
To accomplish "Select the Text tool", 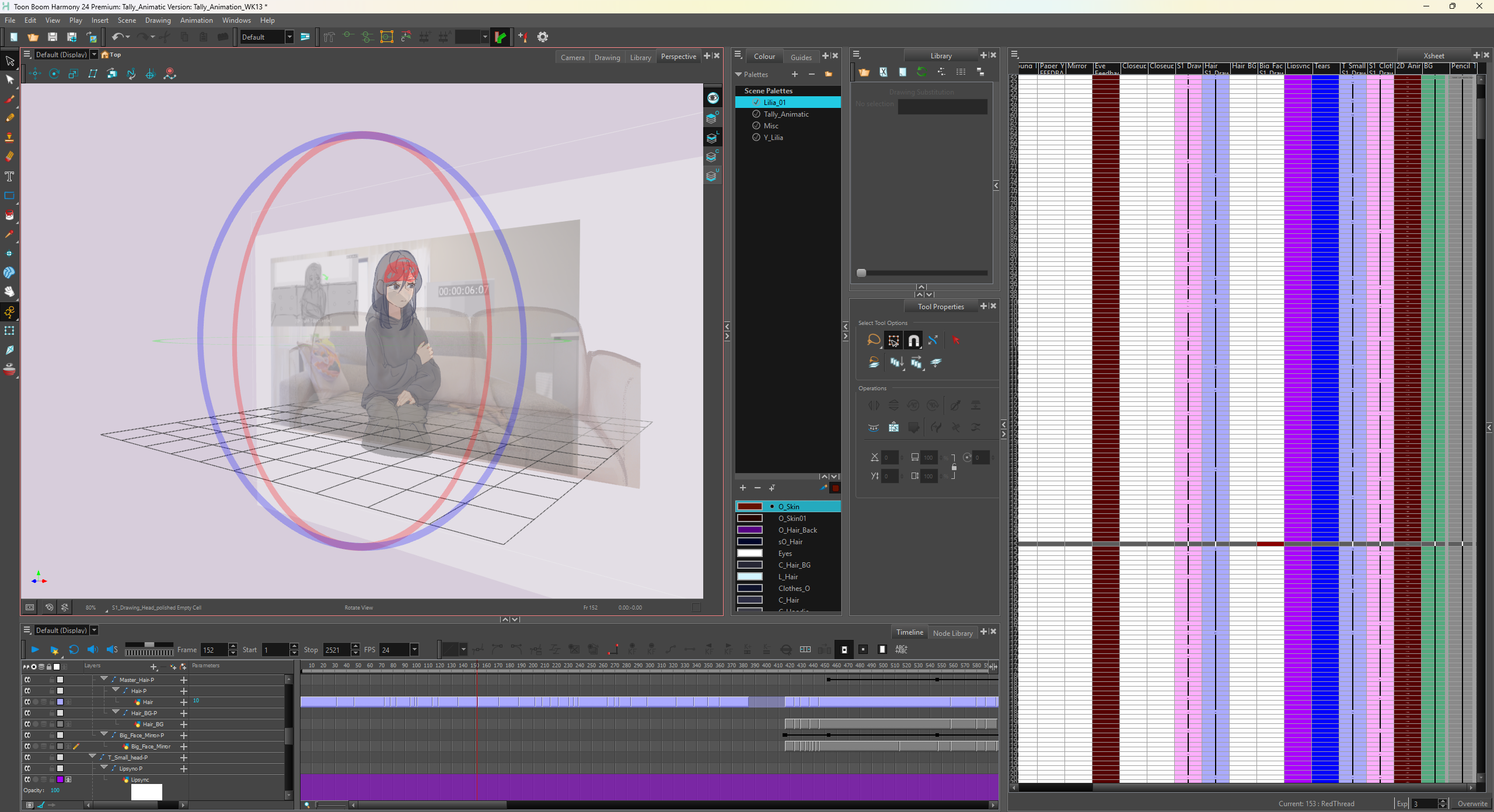I will [x=9, y=176].
